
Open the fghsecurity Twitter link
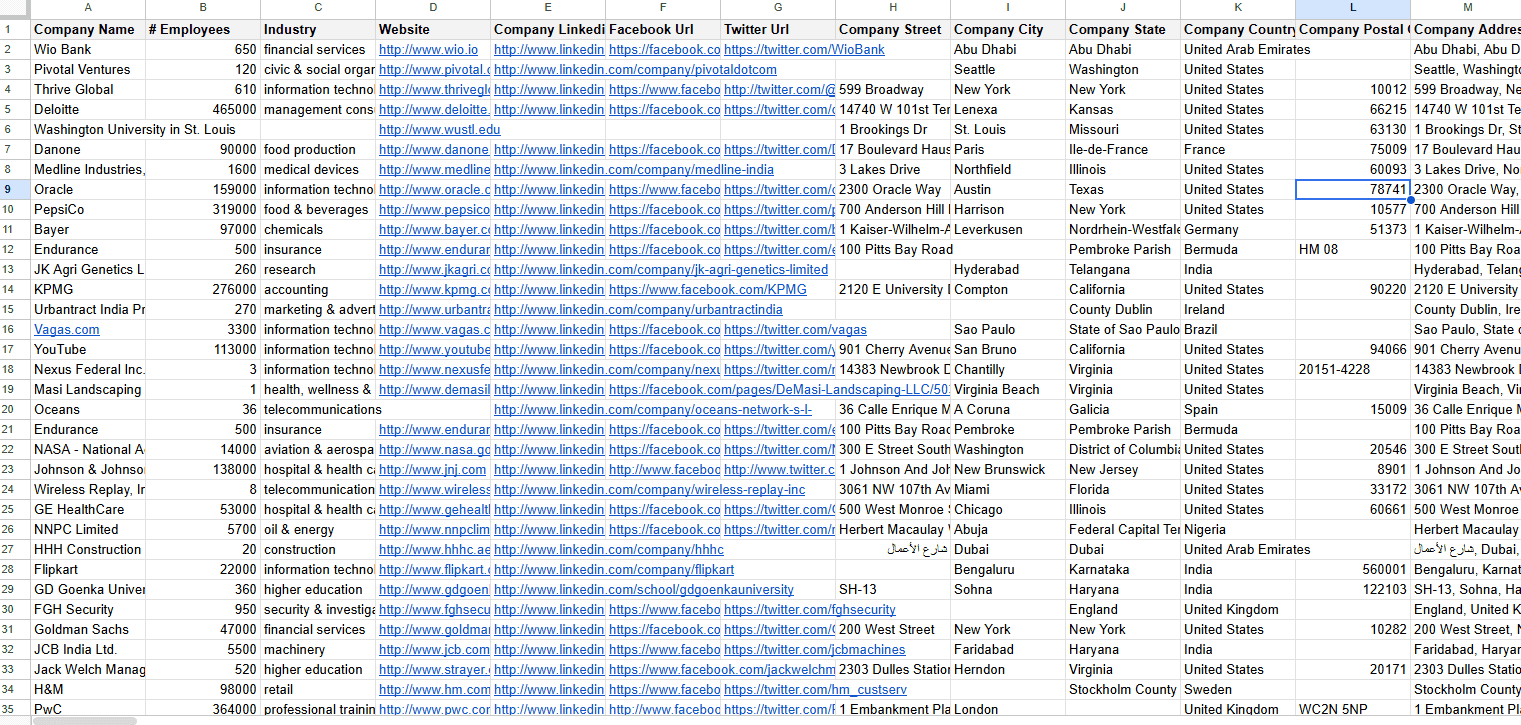tap(809, 609)
